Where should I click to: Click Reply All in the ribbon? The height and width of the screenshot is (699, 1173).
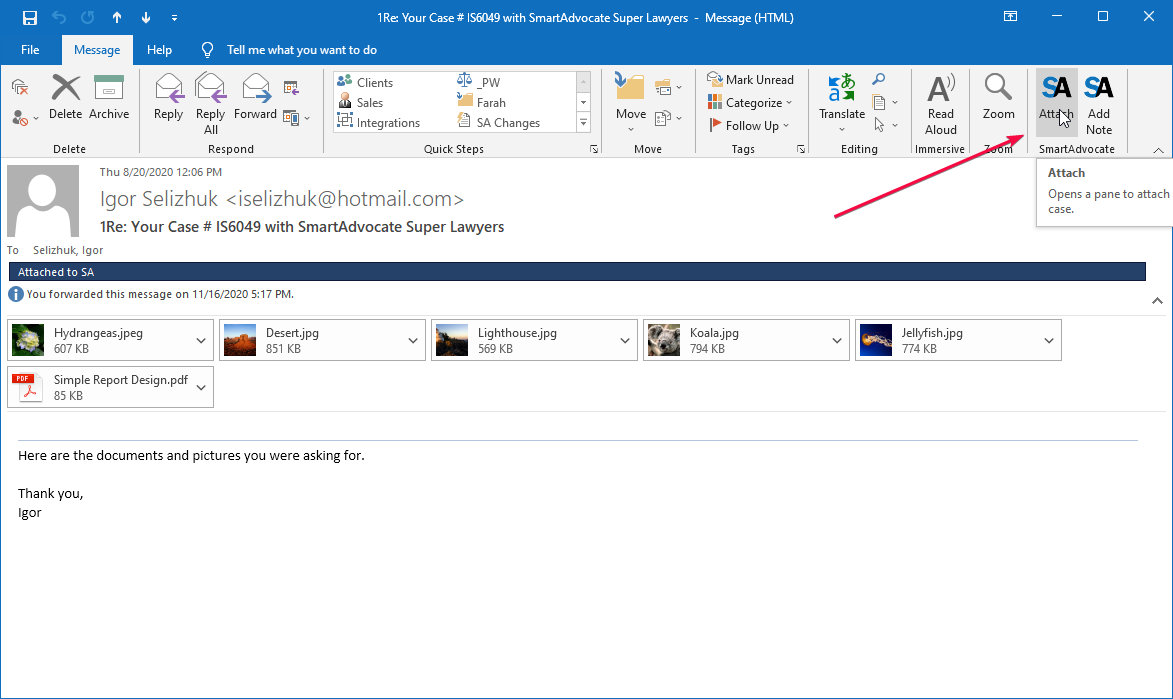211,102
